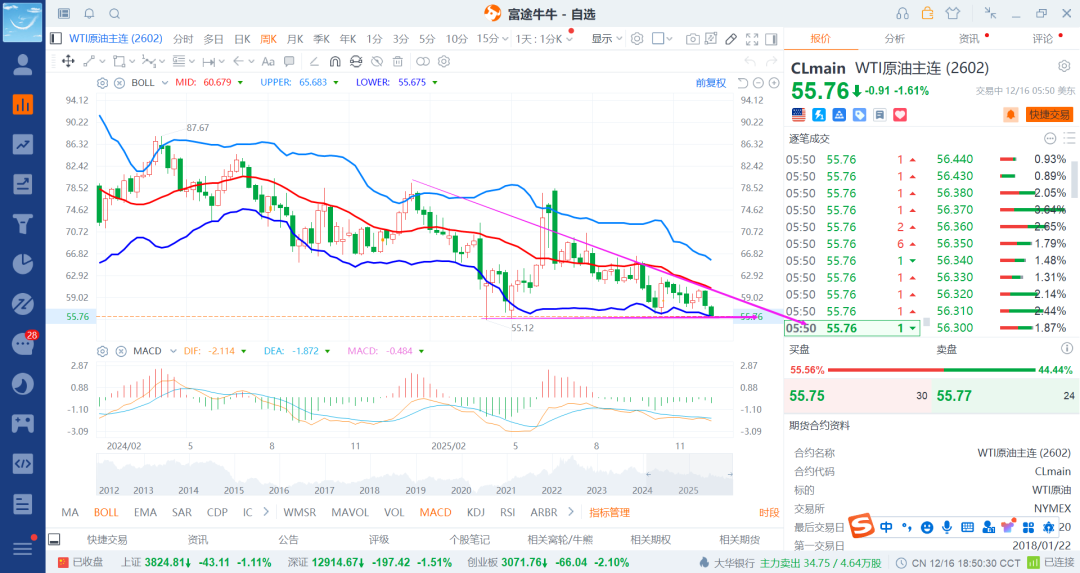Open 指标管理 indicator management link
Image resolution: width=1080 pixels, height=573 pixels.
(x=609, y=512)
